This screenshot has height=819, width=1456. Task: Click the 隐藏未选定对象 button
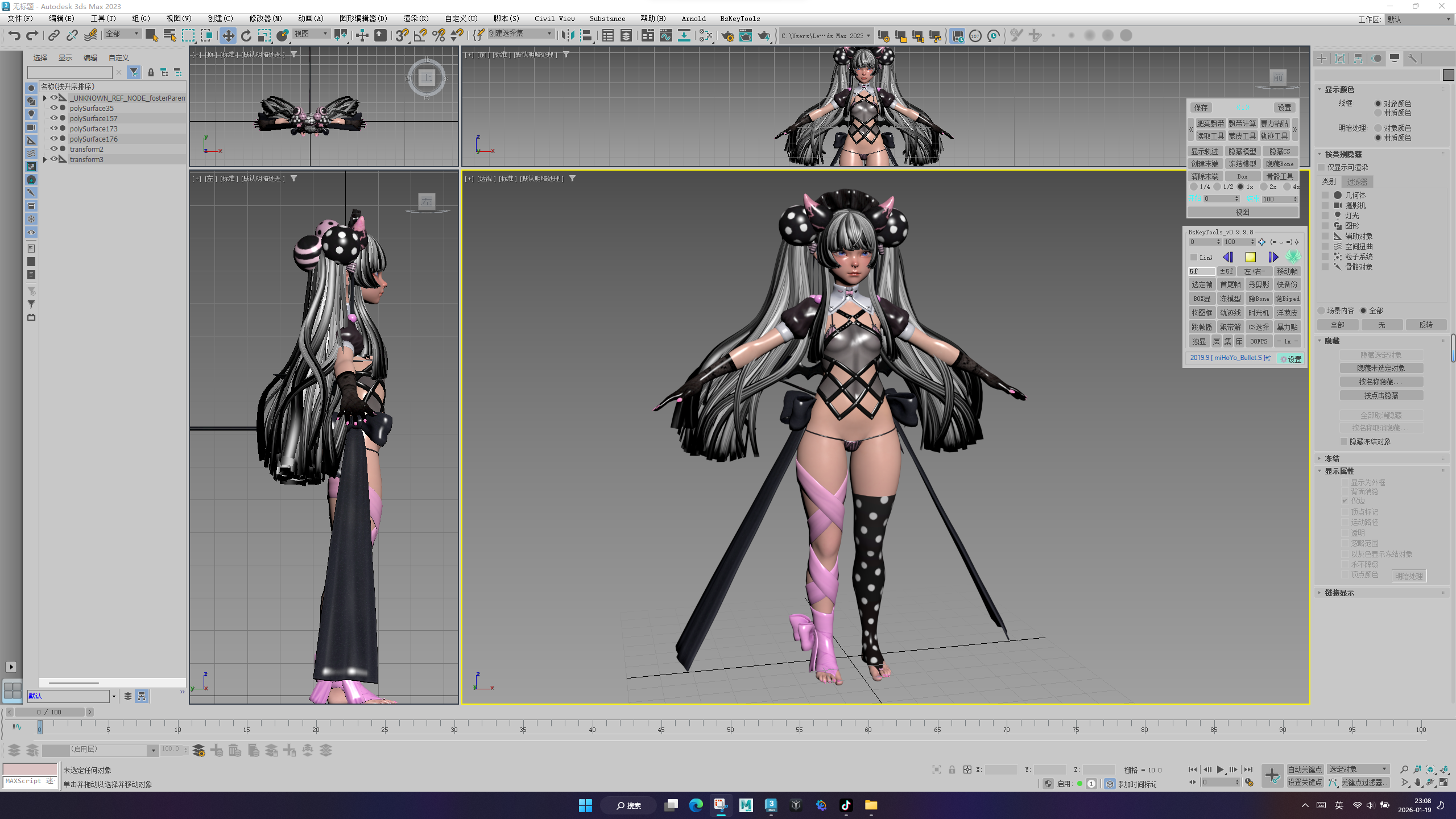[1380, 368]
